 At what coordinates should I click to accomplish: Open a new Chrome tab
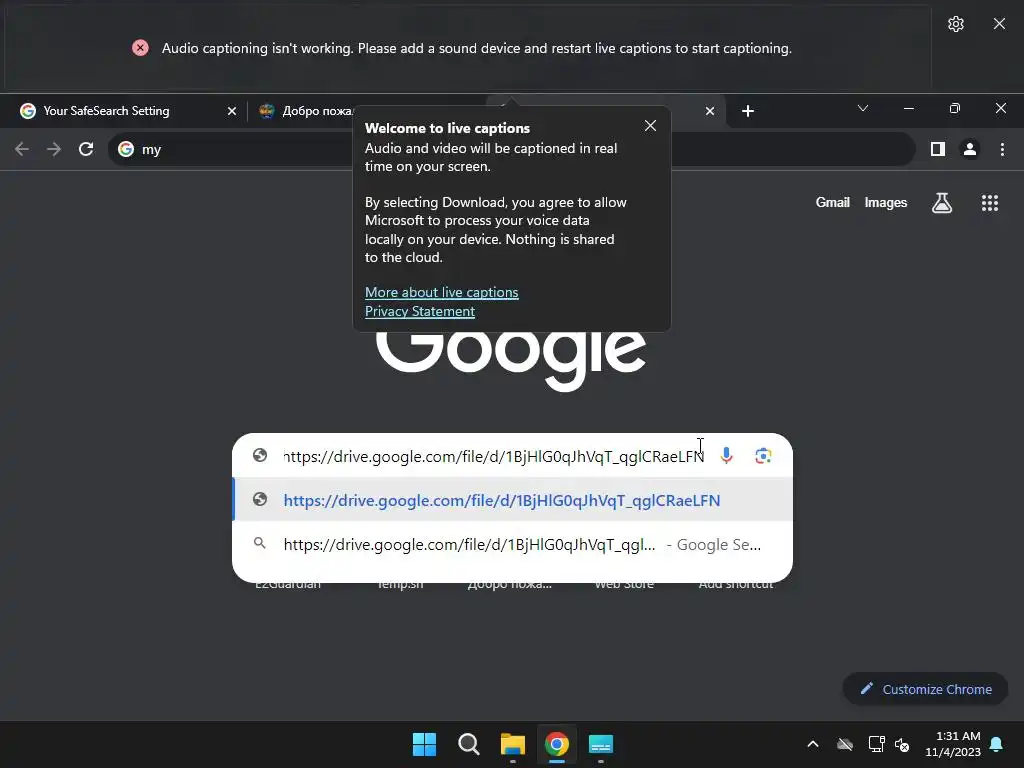748,111
